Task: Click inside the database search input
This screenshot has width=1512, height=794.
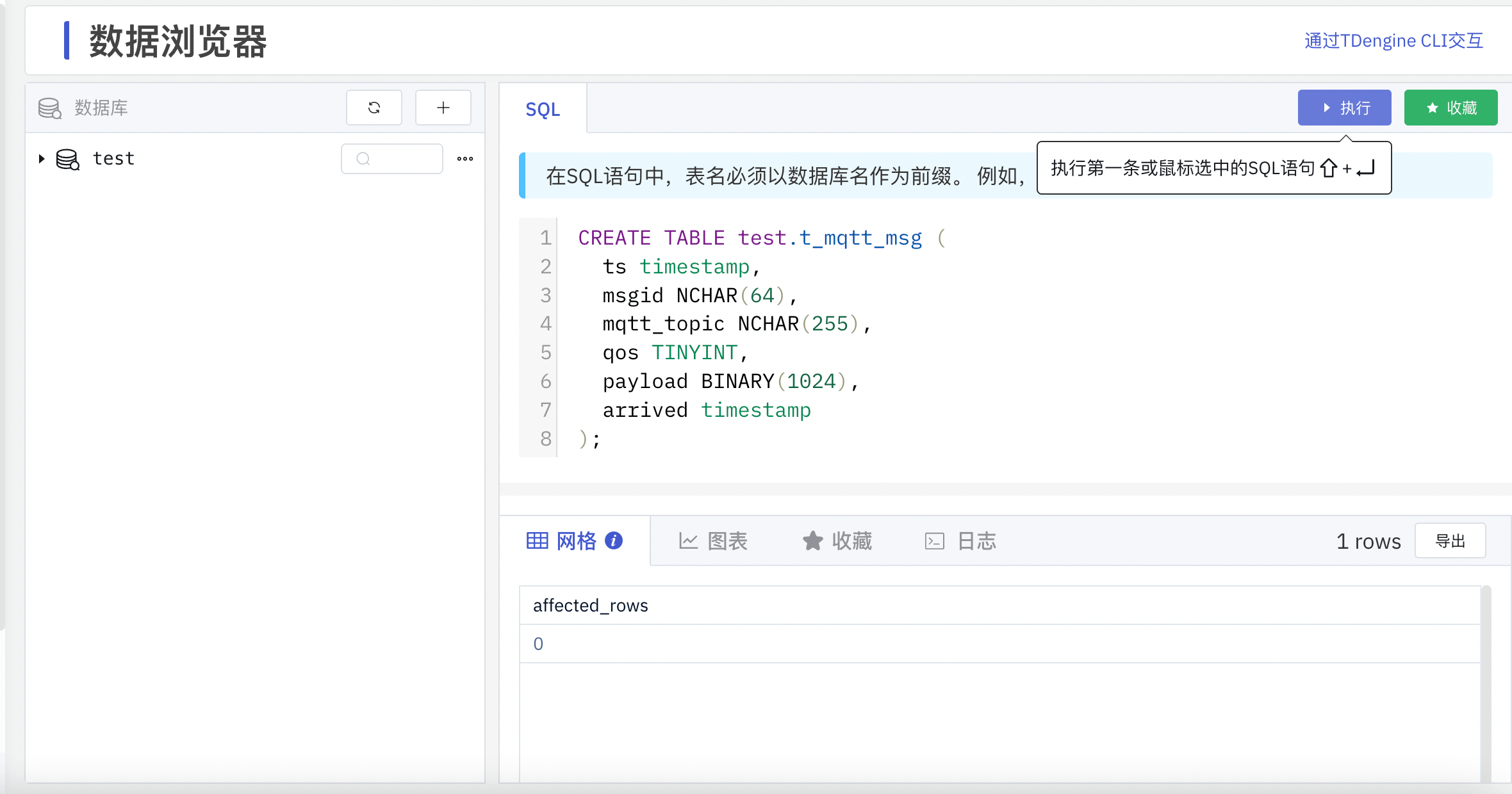Action: (397, 158)
